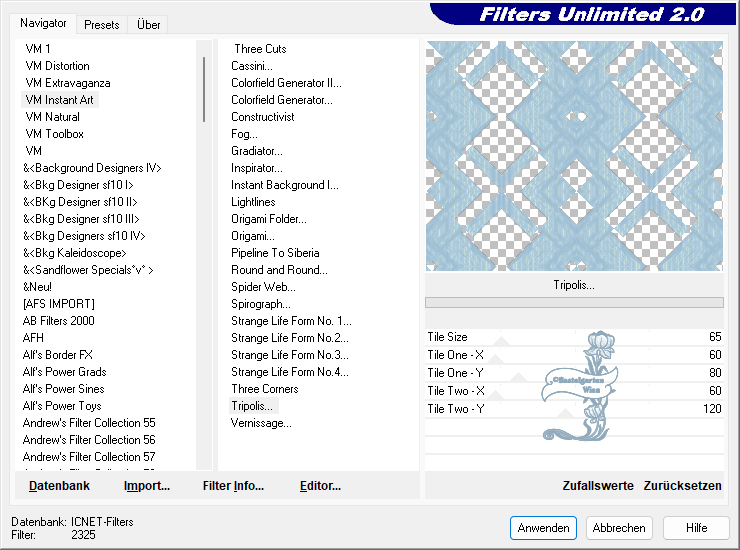The image size is (740, 550).
Task: Select &<Bkg Designer sf10 I> category
Action: click(78, 185)
